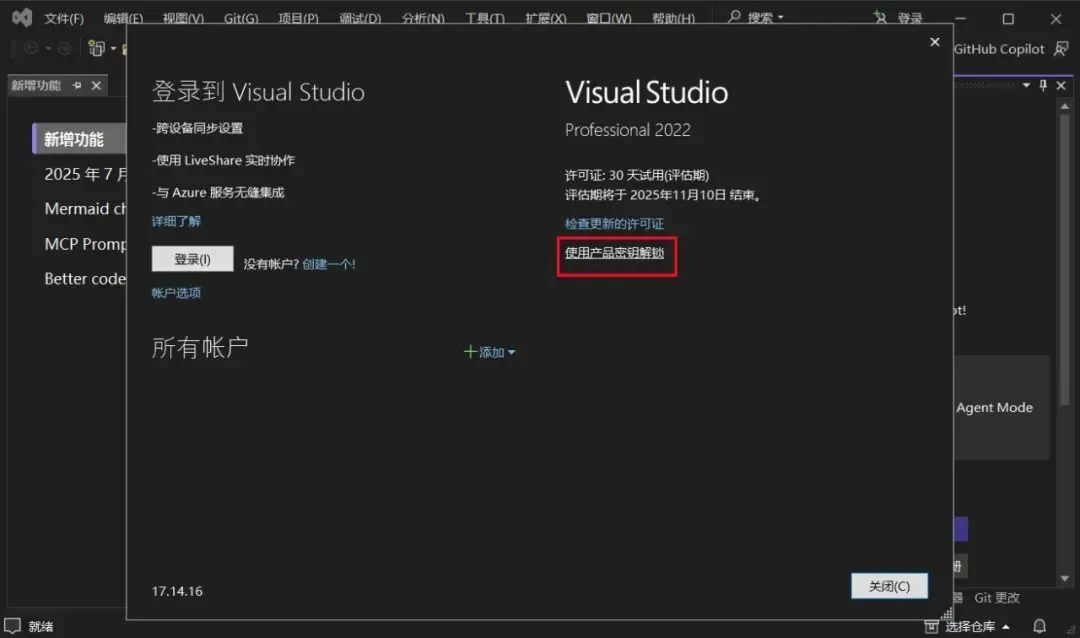Click the 关闭(C) button

889,586
